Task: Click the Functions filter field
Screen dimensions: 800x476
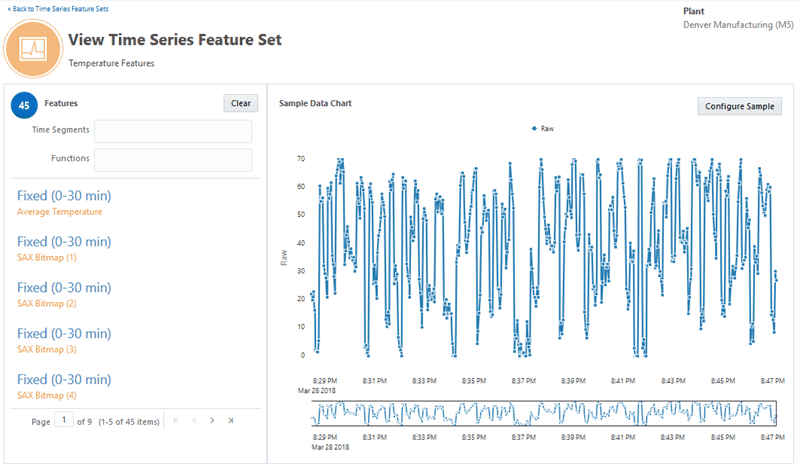Action: point(173,160)
